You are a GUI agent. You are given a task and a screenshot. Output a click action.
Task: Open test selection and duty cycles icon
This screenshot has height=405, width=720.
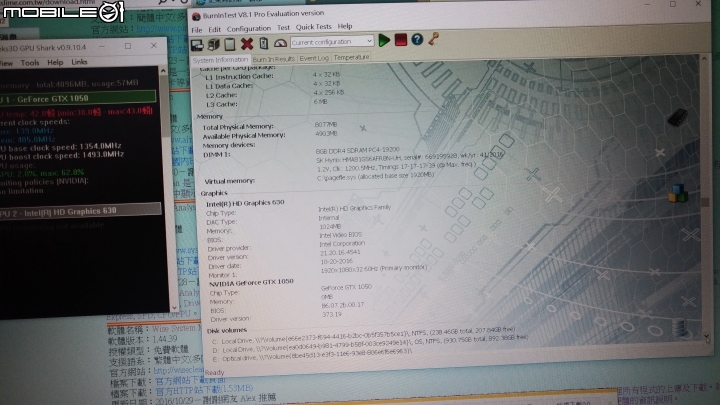tap(264, 44)
